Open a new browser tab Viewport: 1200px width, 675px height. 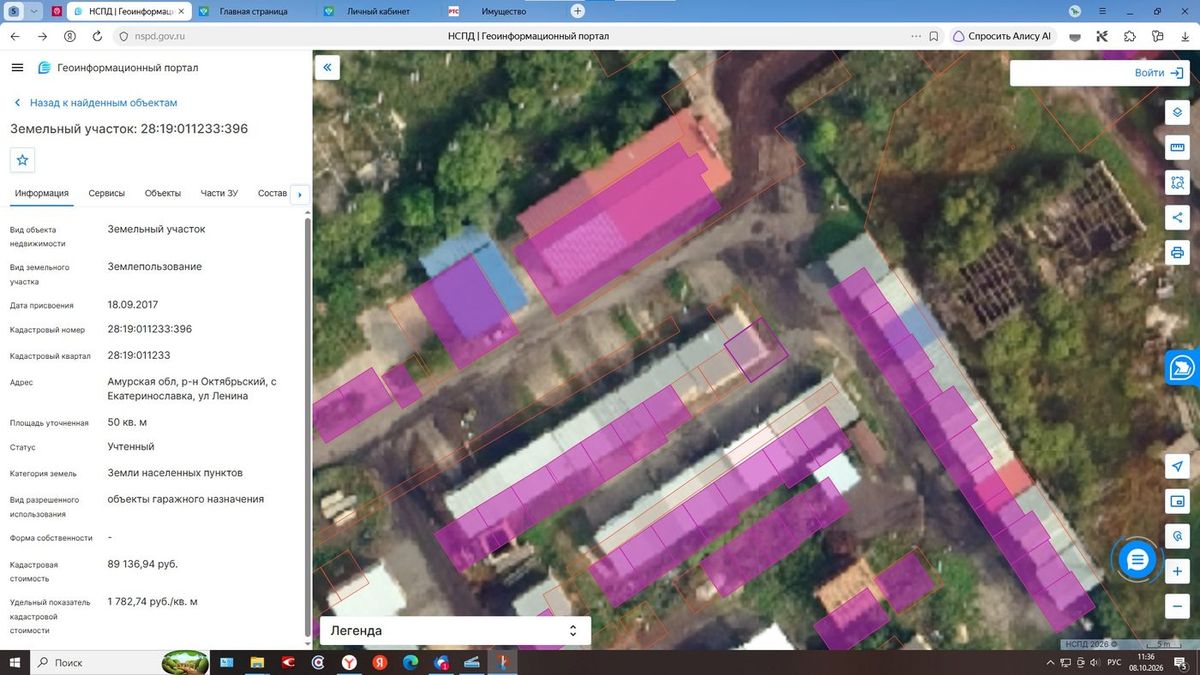(577, 11)
